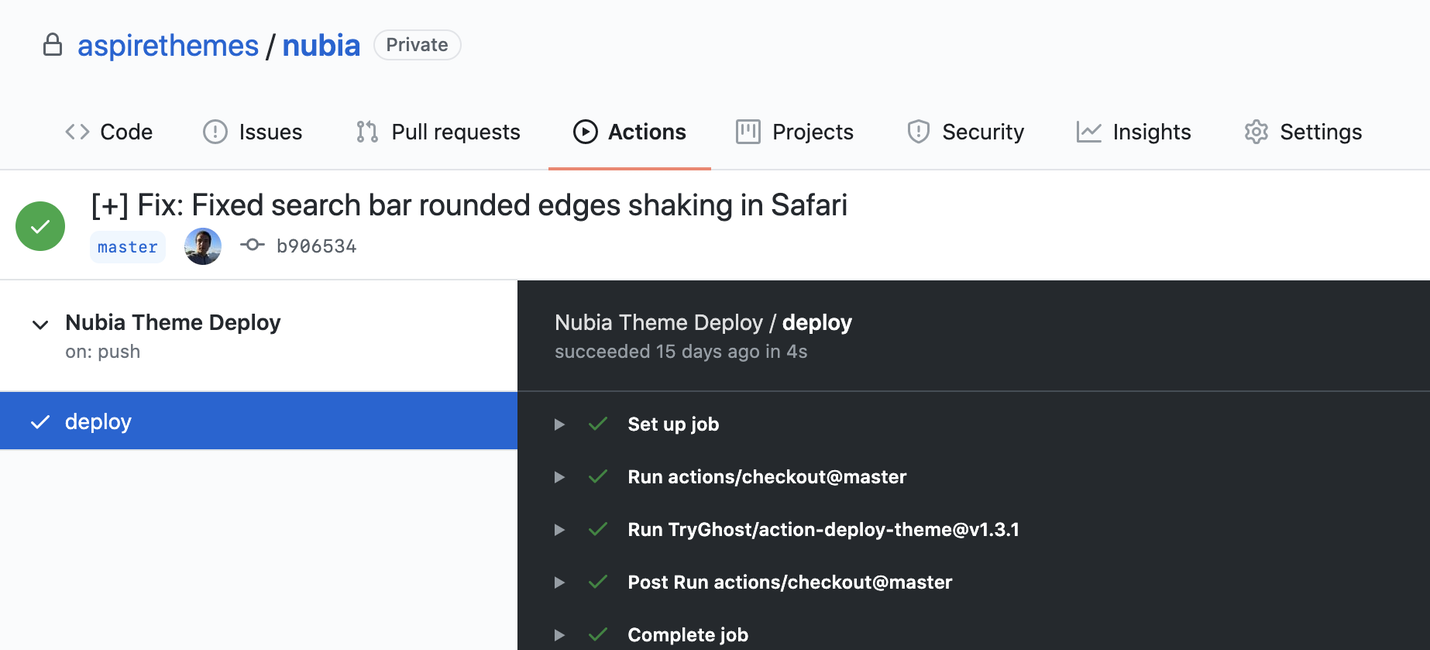This screenshot has width=1430, height=650.
Task: Click the 'Run actions/checkout@master' step label
Action: pos(767,477)
